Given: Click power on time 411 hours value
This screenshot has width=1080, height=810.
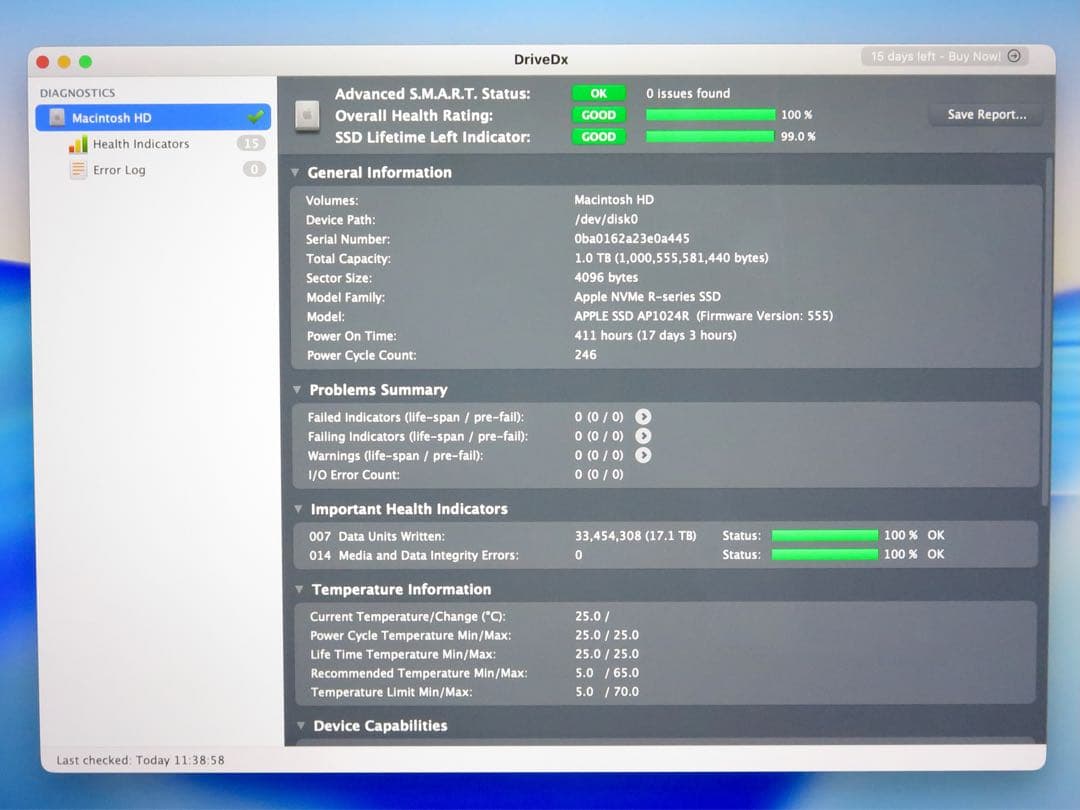Looking at the screenshot, I should tap(655, 335).
